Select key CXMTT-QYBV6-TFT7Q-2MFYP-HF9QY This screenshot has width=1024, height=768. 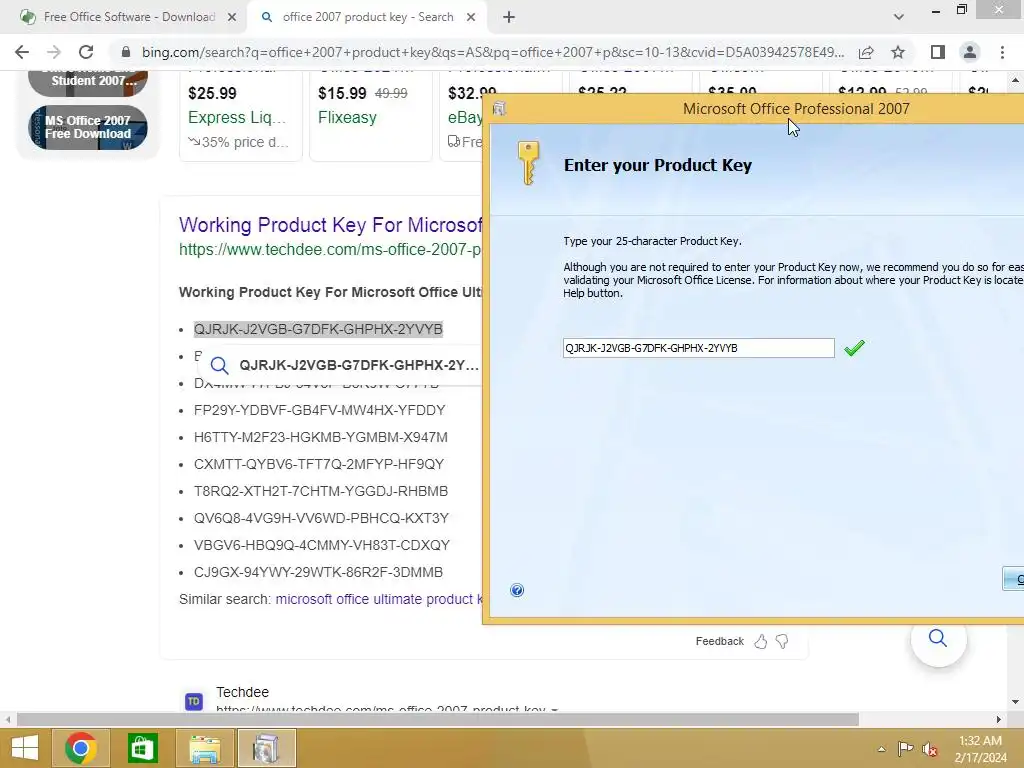click(x=319, y=464)
